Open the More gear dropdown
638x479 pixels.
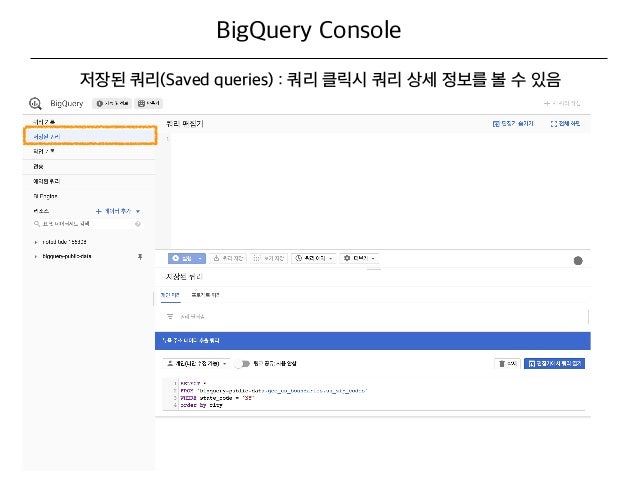pyautogui.click(x=359, y=258)
